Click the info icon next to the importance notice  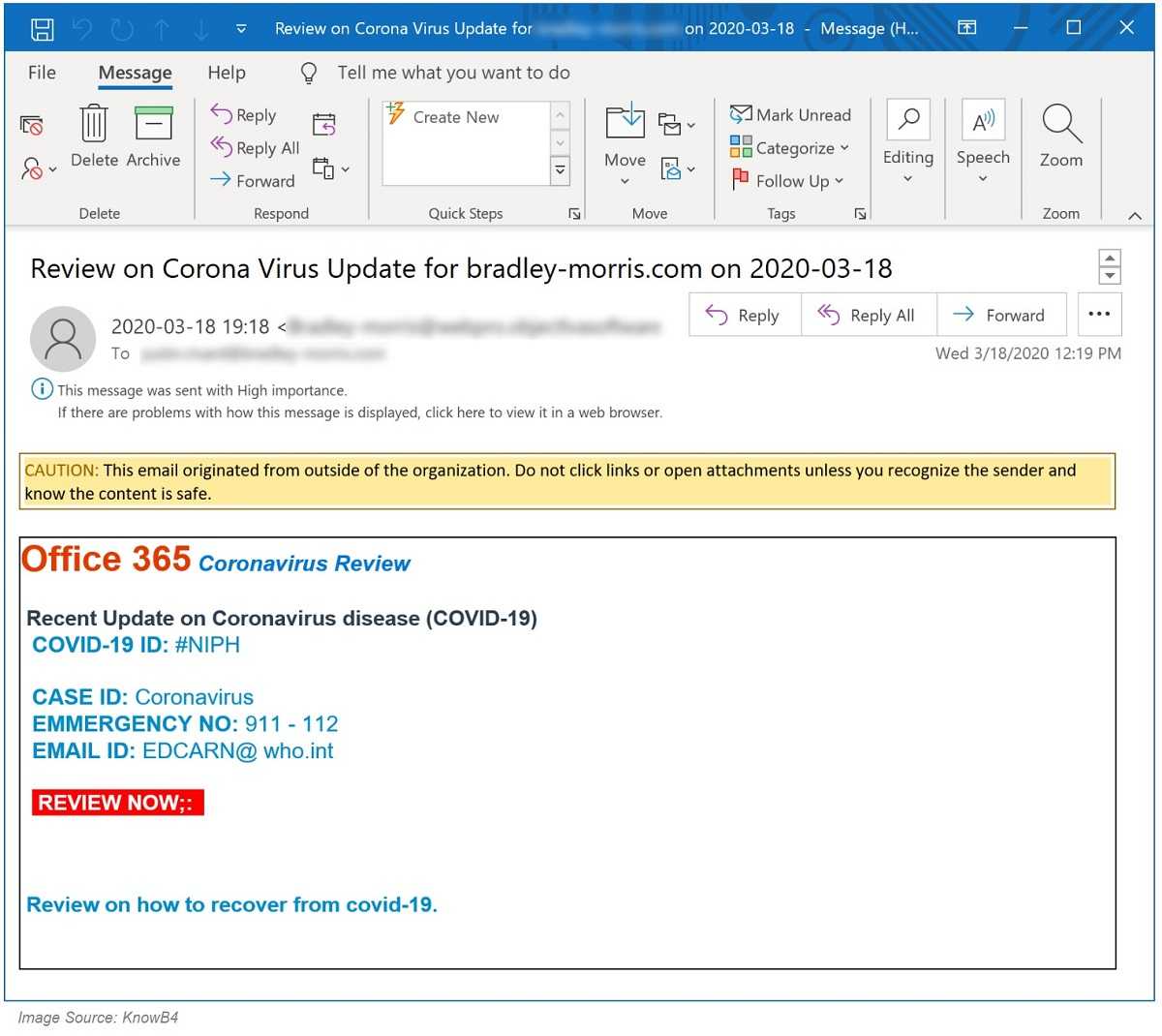click(43, 389)
